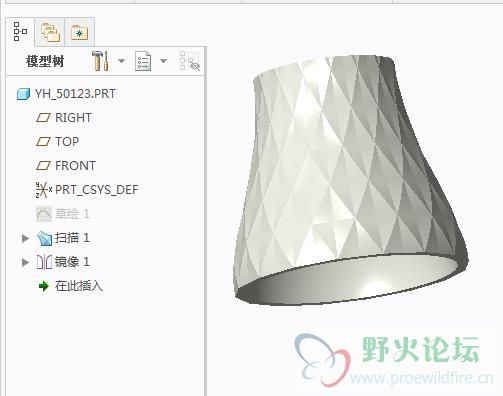The width and height of the screenshot is (503, 396).
Task: Select the 镜像 1 feature label
Action: [x=72, y=262]
